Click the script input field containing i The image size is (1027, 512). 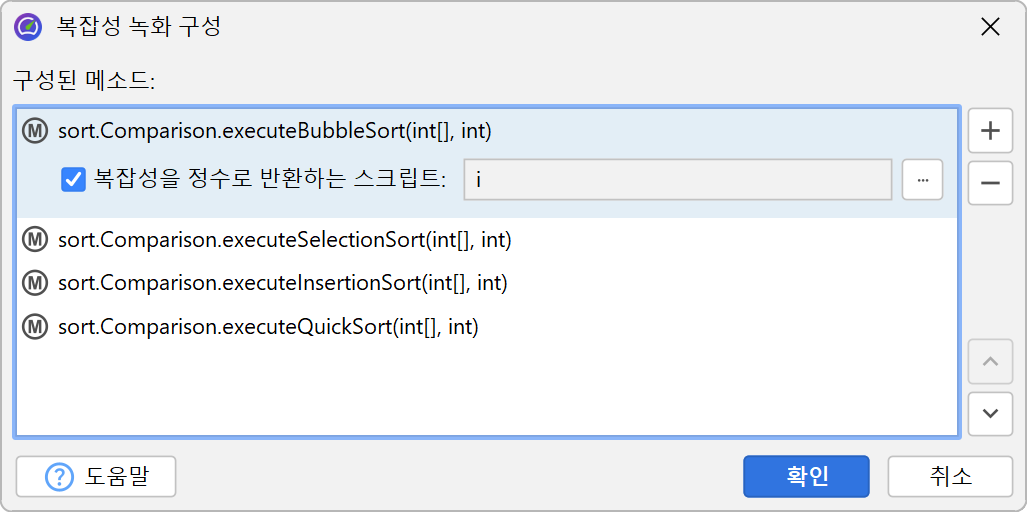(677, 180)
